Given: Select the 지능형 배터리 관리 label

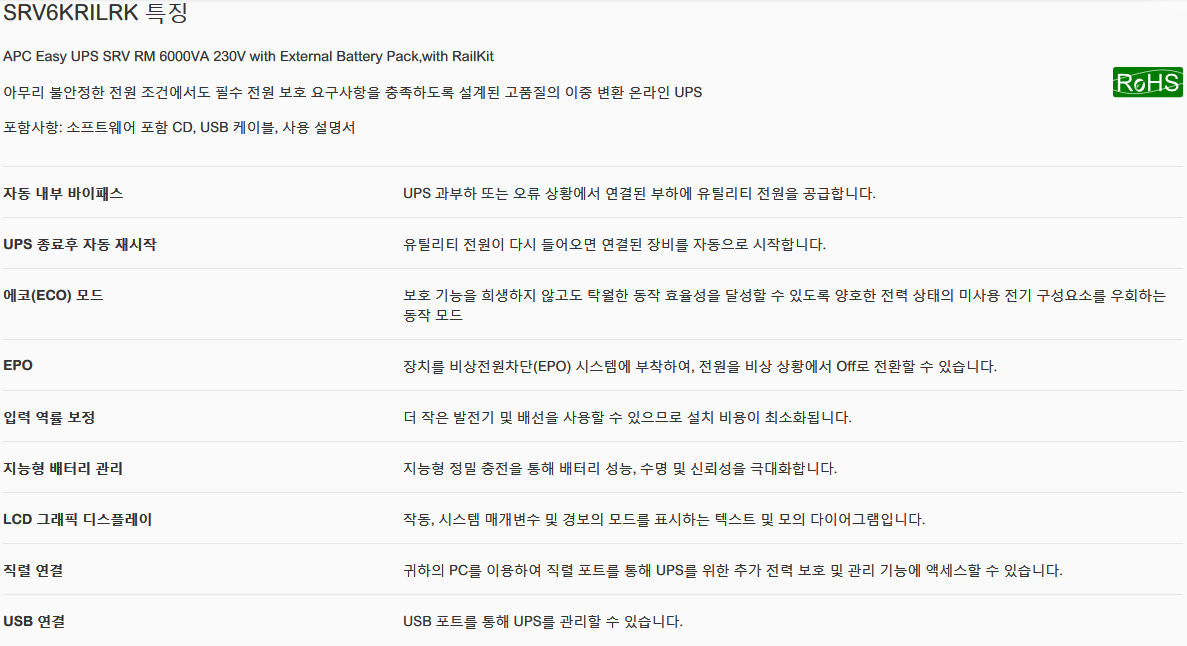Looking at the screenshot, I should click(63, 468).
